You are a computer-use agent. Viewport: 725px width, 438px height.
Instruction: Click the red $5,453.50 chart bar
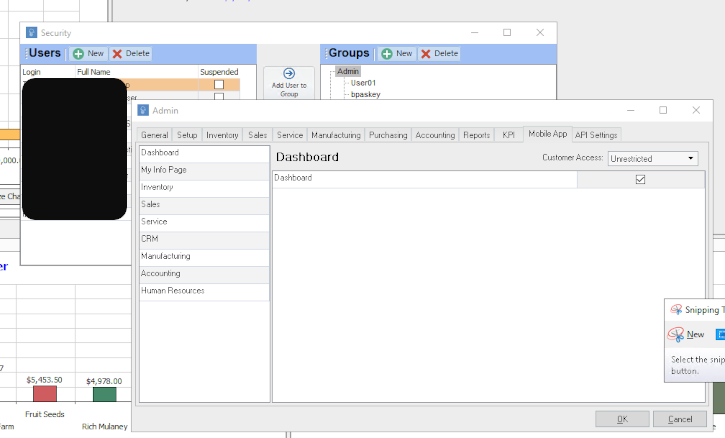(x=45, y=394)
